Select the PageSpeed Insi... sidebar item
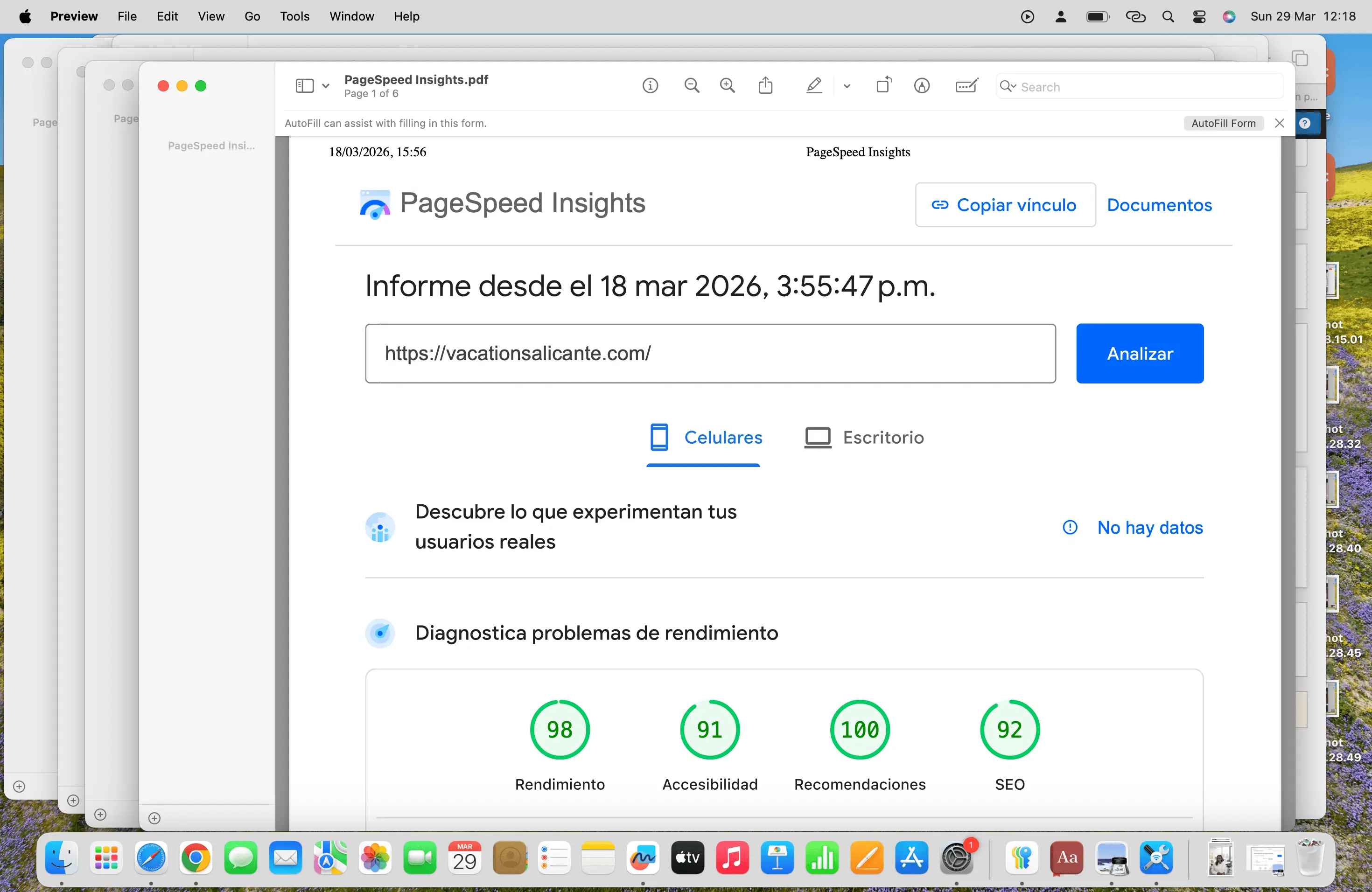This screenshot has height=892, width=1372. pyautogui.click(x=211, y=146)
